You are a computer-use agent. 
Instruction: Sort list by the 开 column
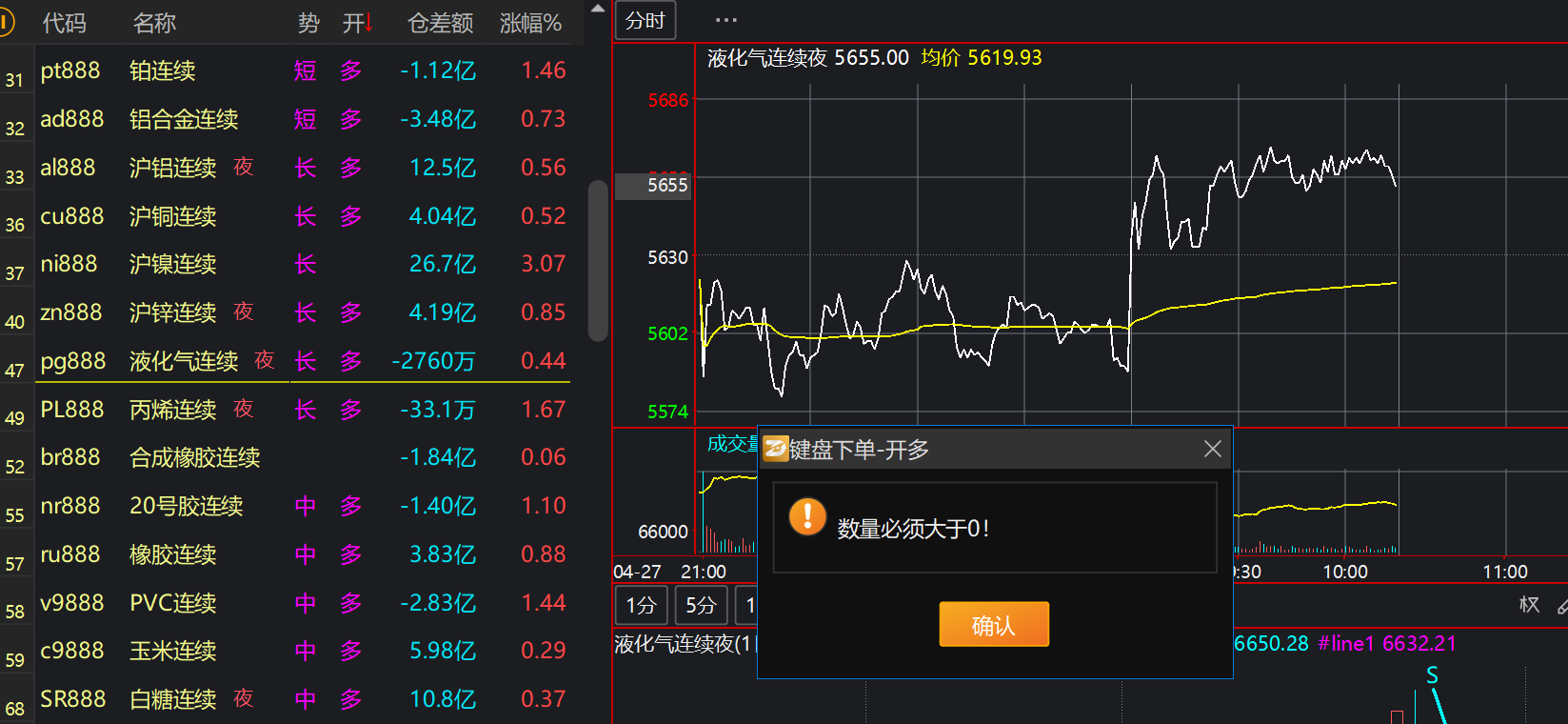(x=357, y=23)
